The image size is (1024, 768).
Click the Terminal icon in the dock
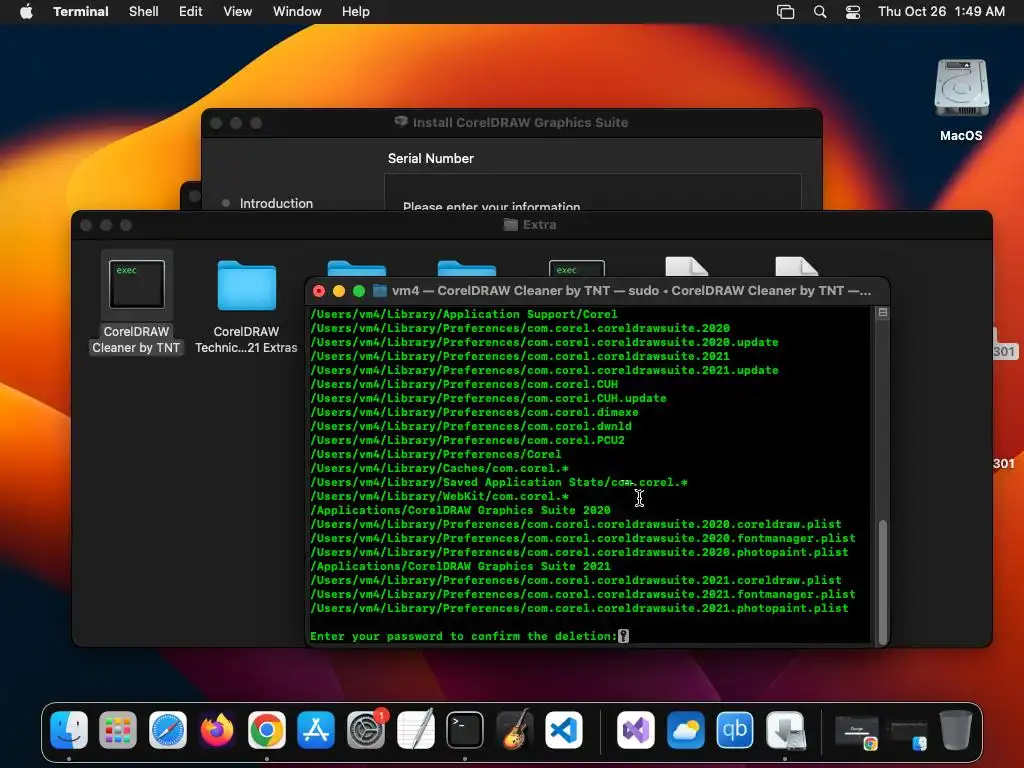coord(465,729)
